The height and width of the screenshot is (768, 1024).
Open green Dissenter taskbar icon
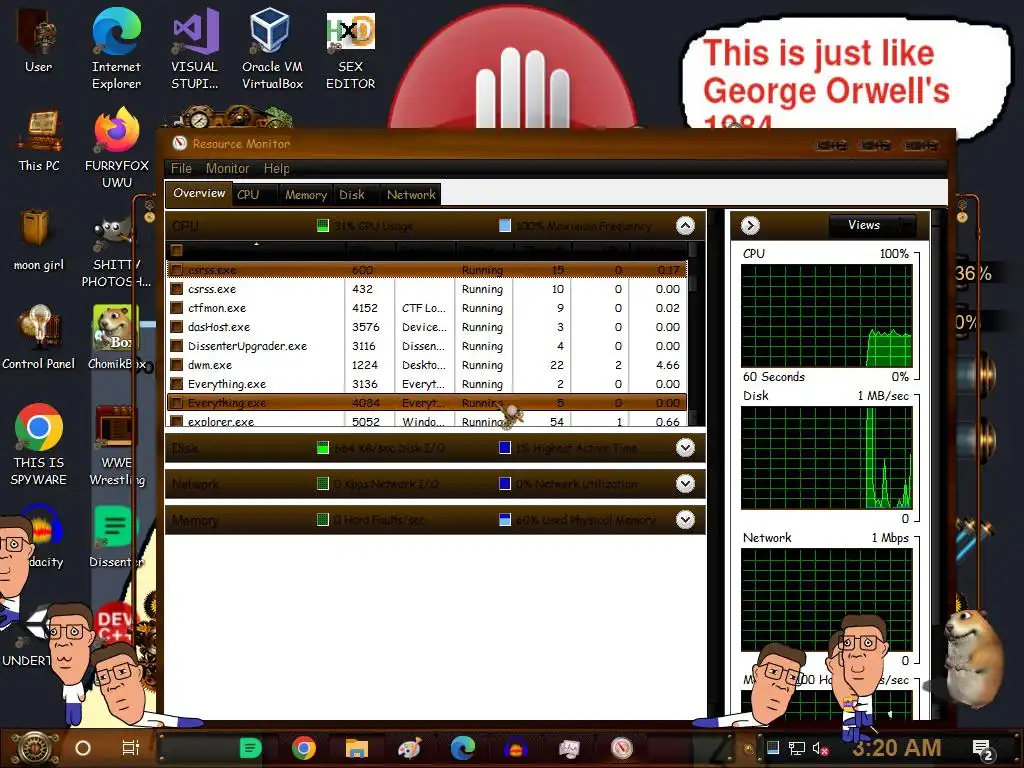(x=250, y=748)
